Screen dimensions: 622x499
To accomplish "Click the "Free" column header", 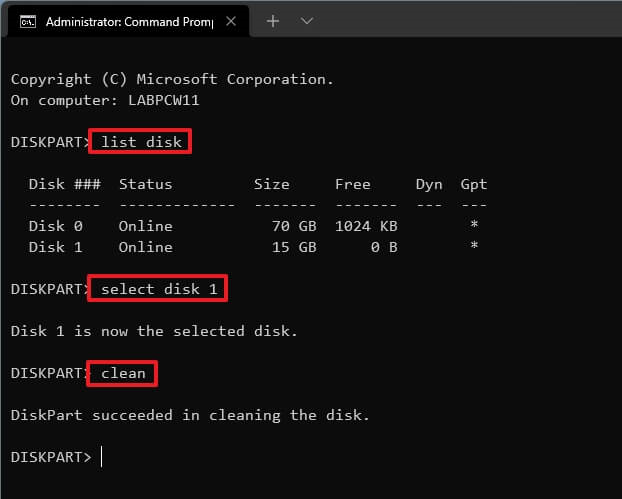I will point(352,184).
